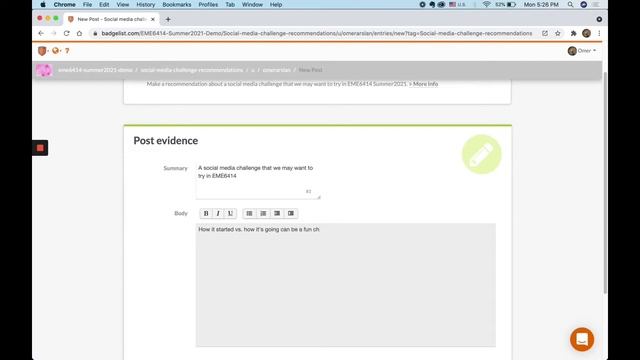
Task: Click the indent icon in Body toolbar
Action: (291, 213)
